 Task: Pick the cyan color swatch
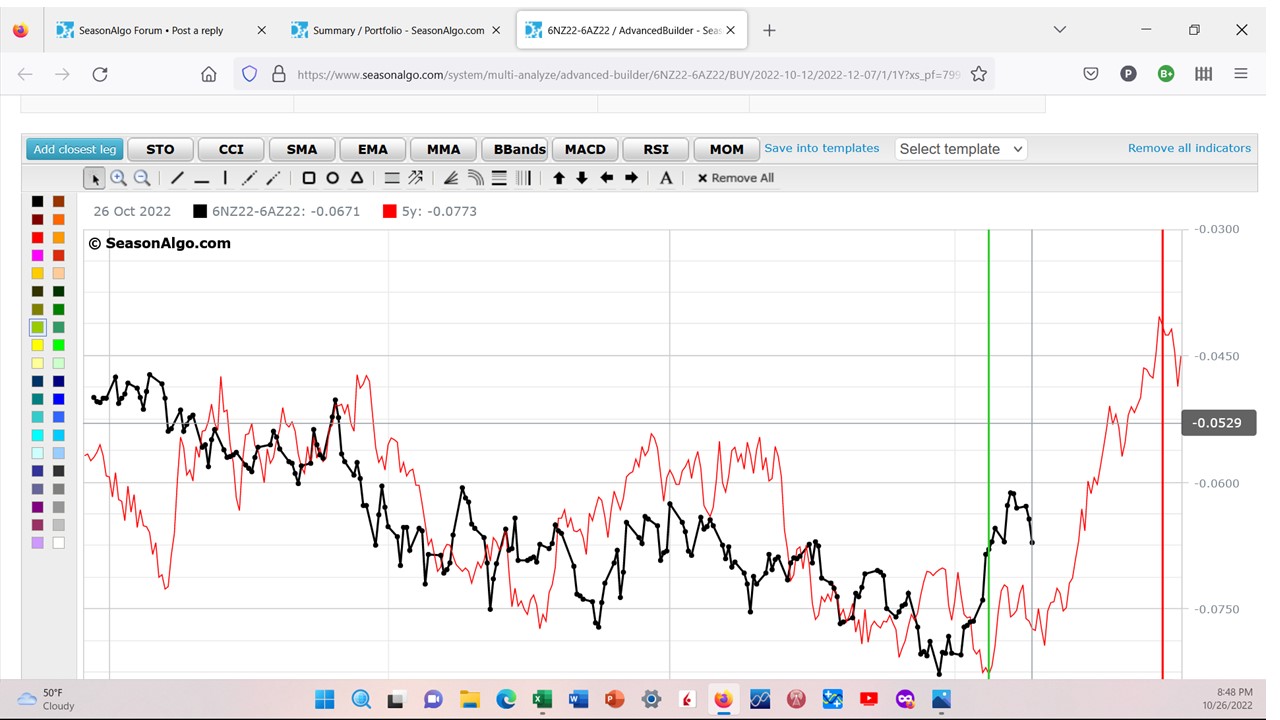[x=37, y=435]
